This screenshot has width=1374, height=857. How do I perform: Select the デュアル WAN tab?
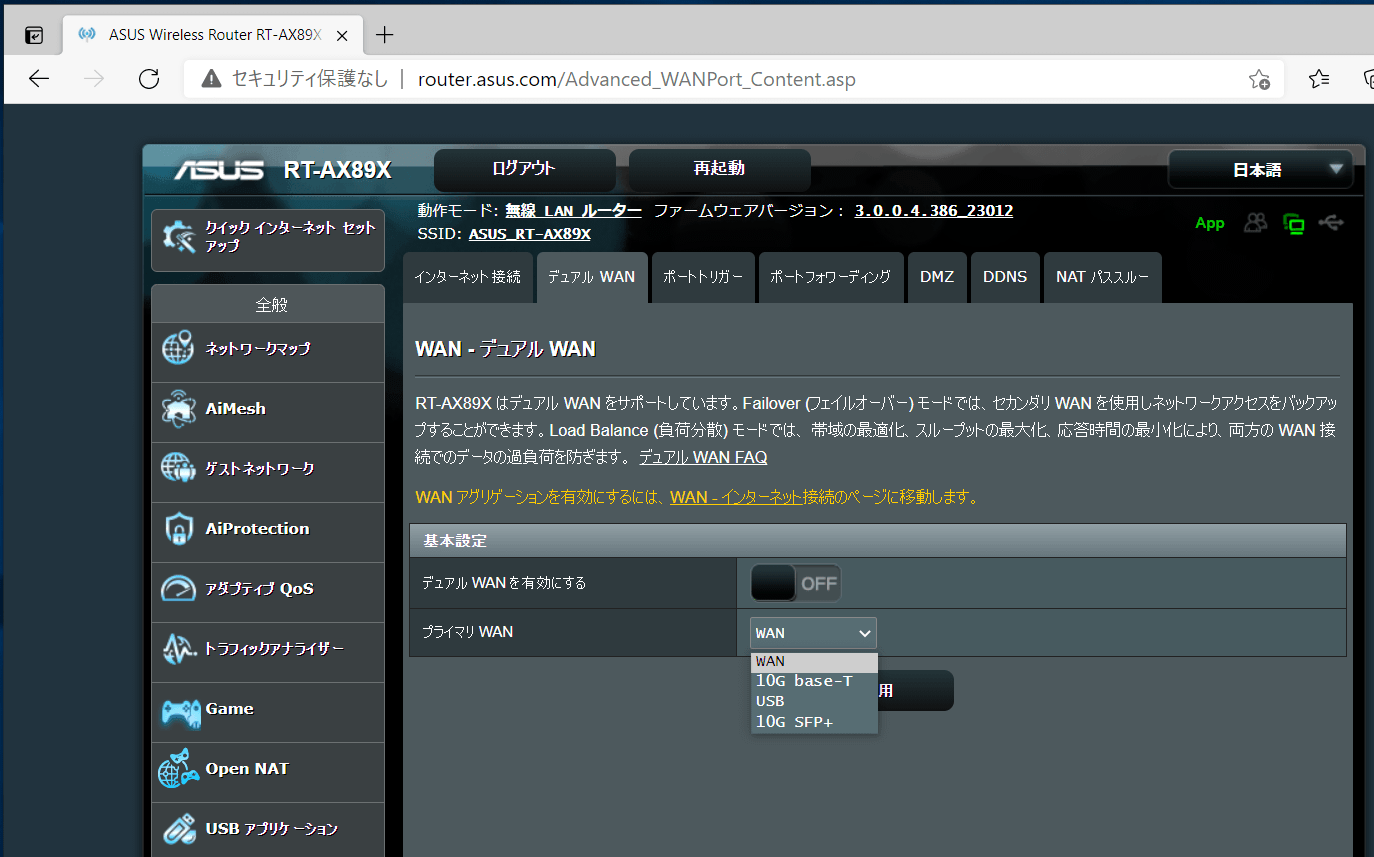592,277
